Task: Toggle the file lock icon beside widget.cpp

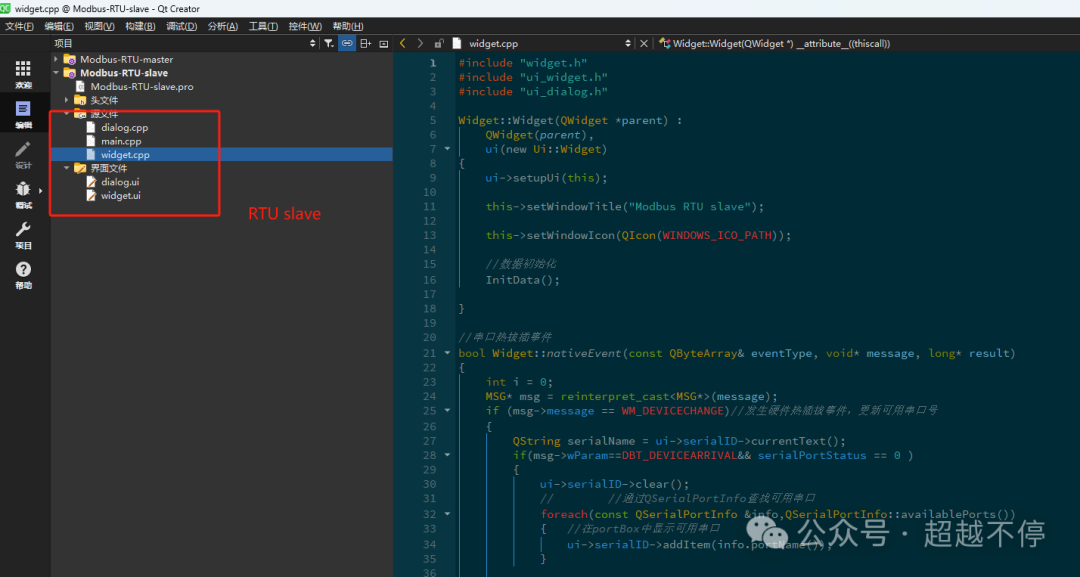Action: pos(439,43)
